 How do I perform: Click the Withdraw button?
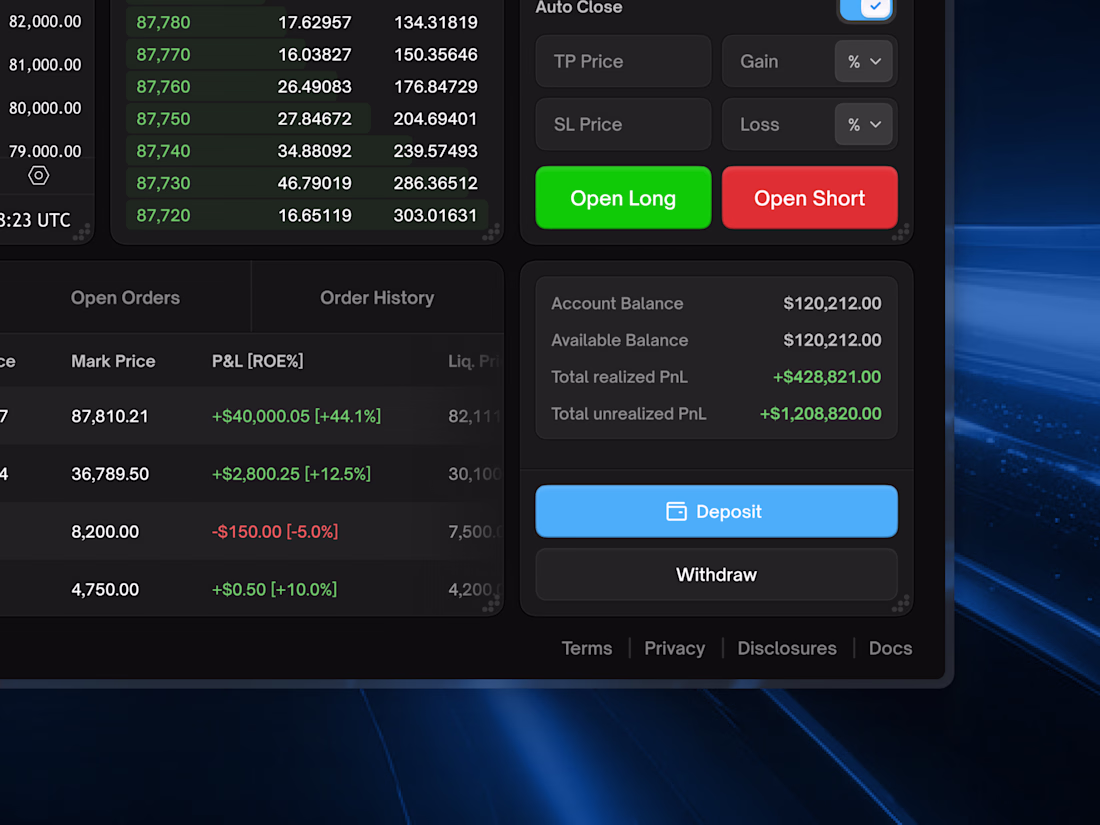pos(716,575)
